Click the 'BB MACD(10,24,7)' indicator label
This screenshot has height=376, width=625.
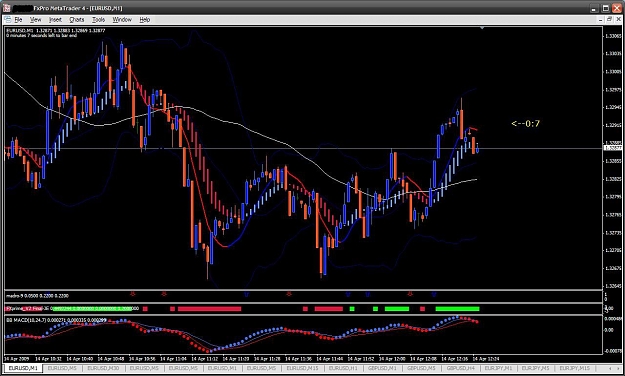[26, 320]
